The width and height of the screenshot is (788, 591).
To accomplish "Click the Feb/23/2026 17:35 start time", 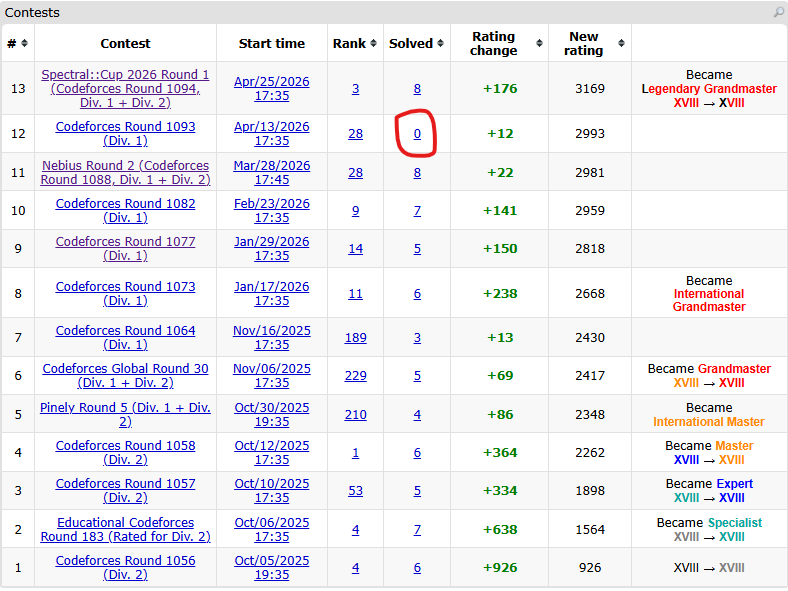I will (x=271, y=210).
